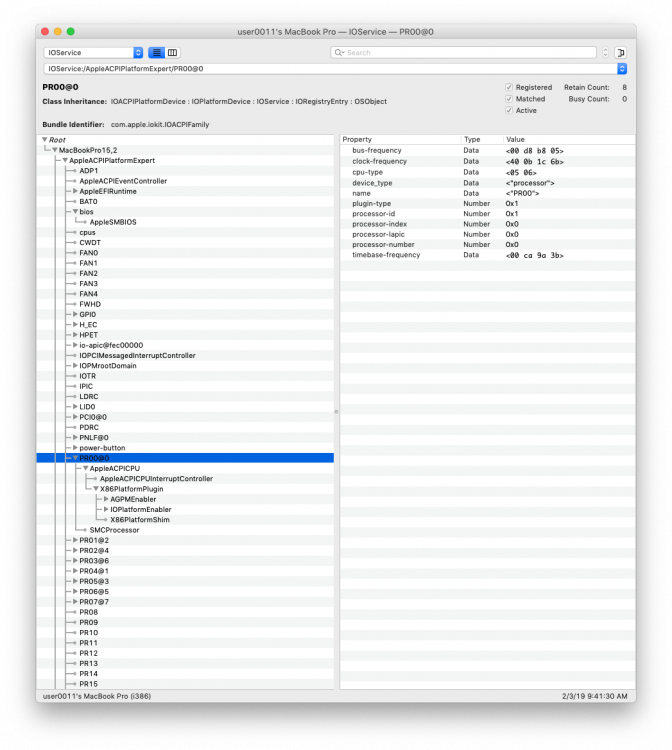Expand the AGPMEnabler node
Screen dimensions: 672x750
pyautogui.click(x=106, y=499)
